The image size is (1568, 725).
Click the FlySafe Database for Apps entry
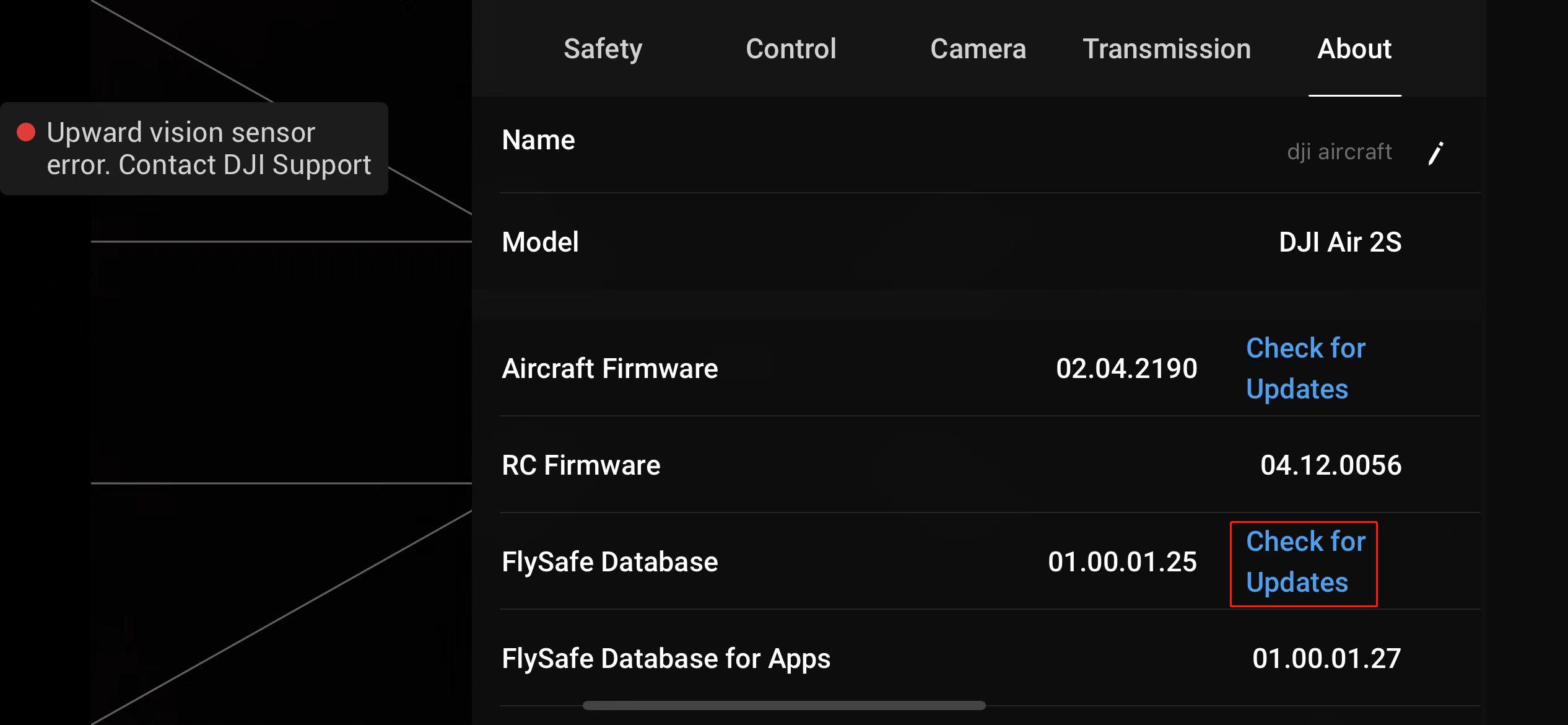pyautogui.click(x=666, y=658)
